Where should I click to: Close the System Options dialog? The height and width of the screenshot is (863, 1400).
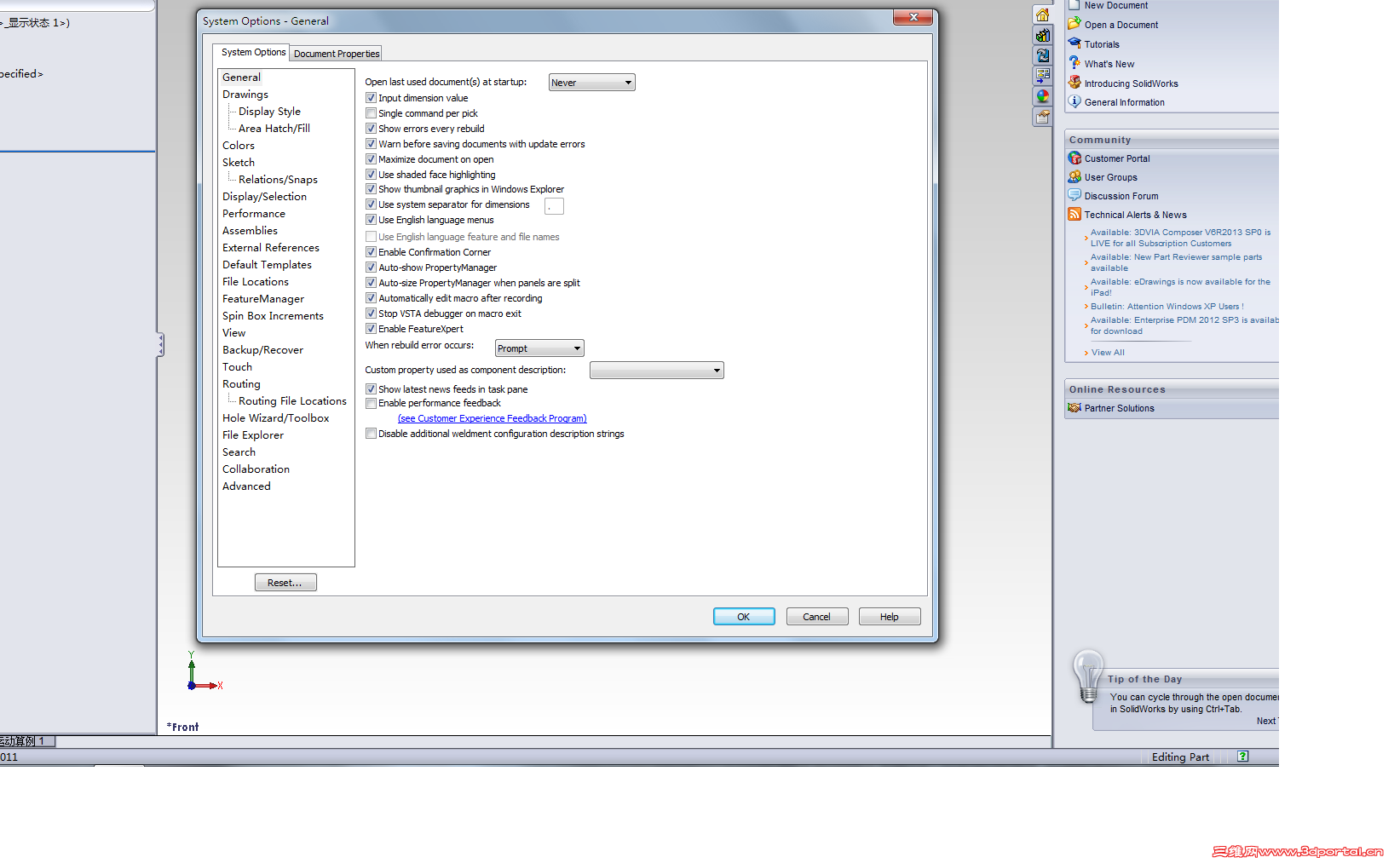(x=914, y=17)
